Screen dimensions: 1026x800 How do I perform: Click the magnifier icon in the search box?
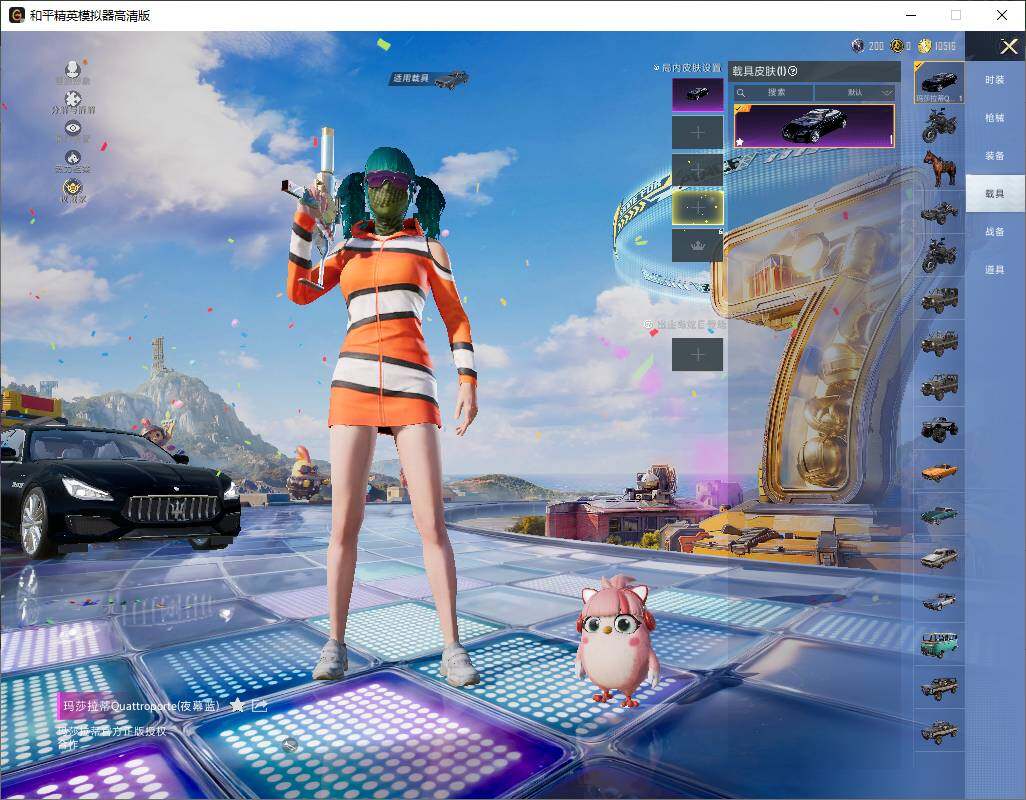[741, 92]
